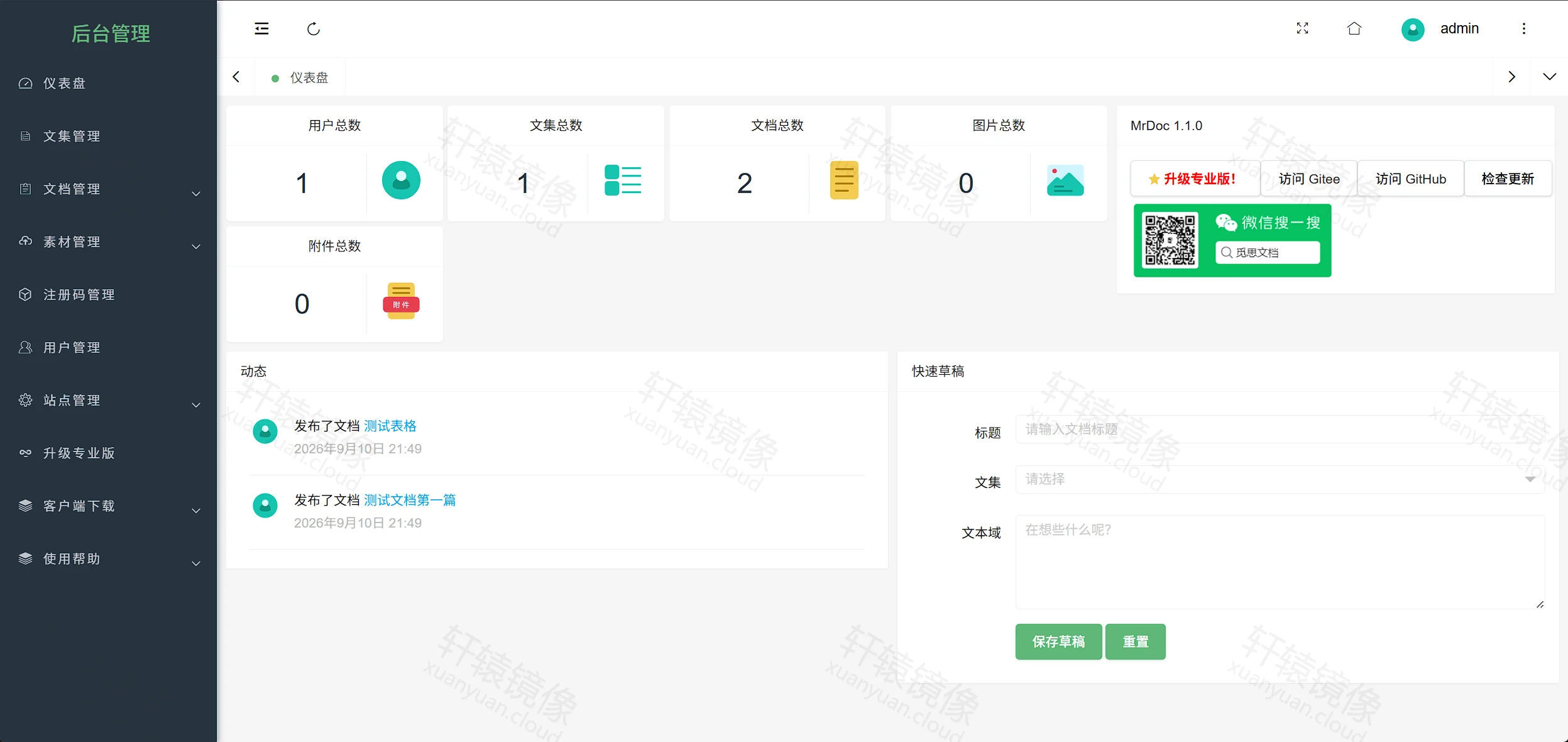Open 升级专业版 in the sidebar

coord(108,453)
